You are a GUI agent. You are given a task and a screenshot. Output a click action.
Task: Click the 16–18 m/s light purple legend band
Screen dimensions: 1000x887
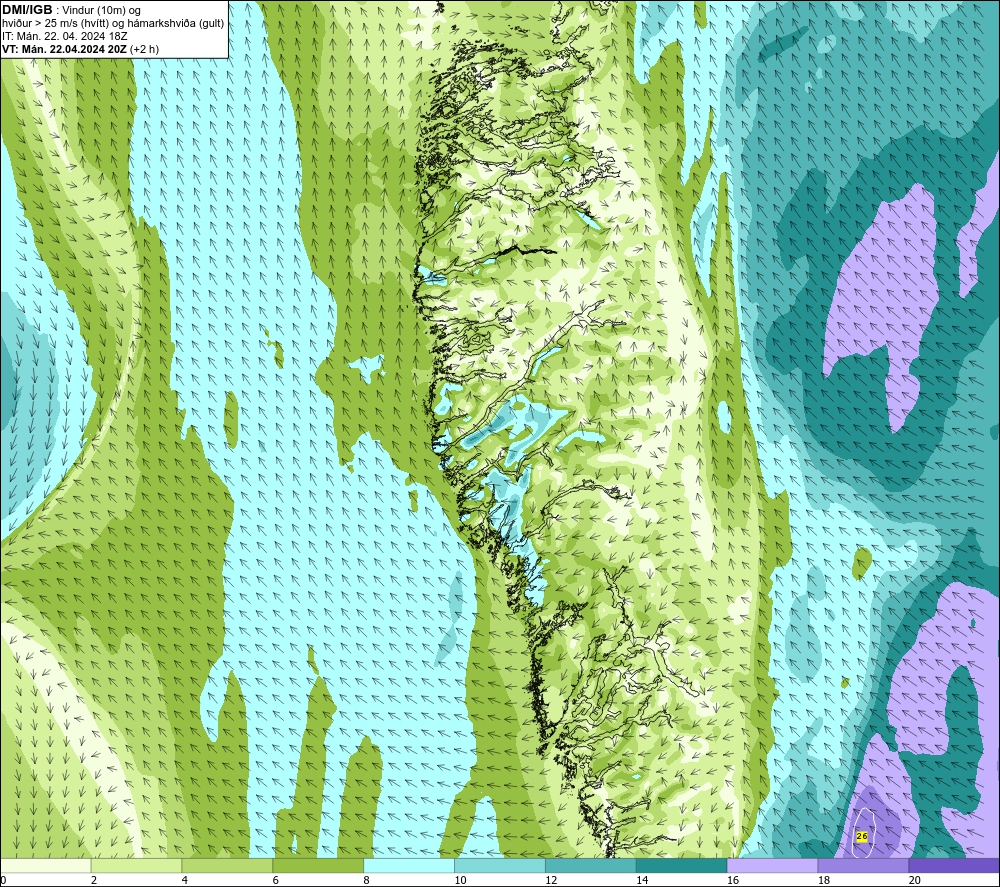pyautogui.click(x=772, y=865)
